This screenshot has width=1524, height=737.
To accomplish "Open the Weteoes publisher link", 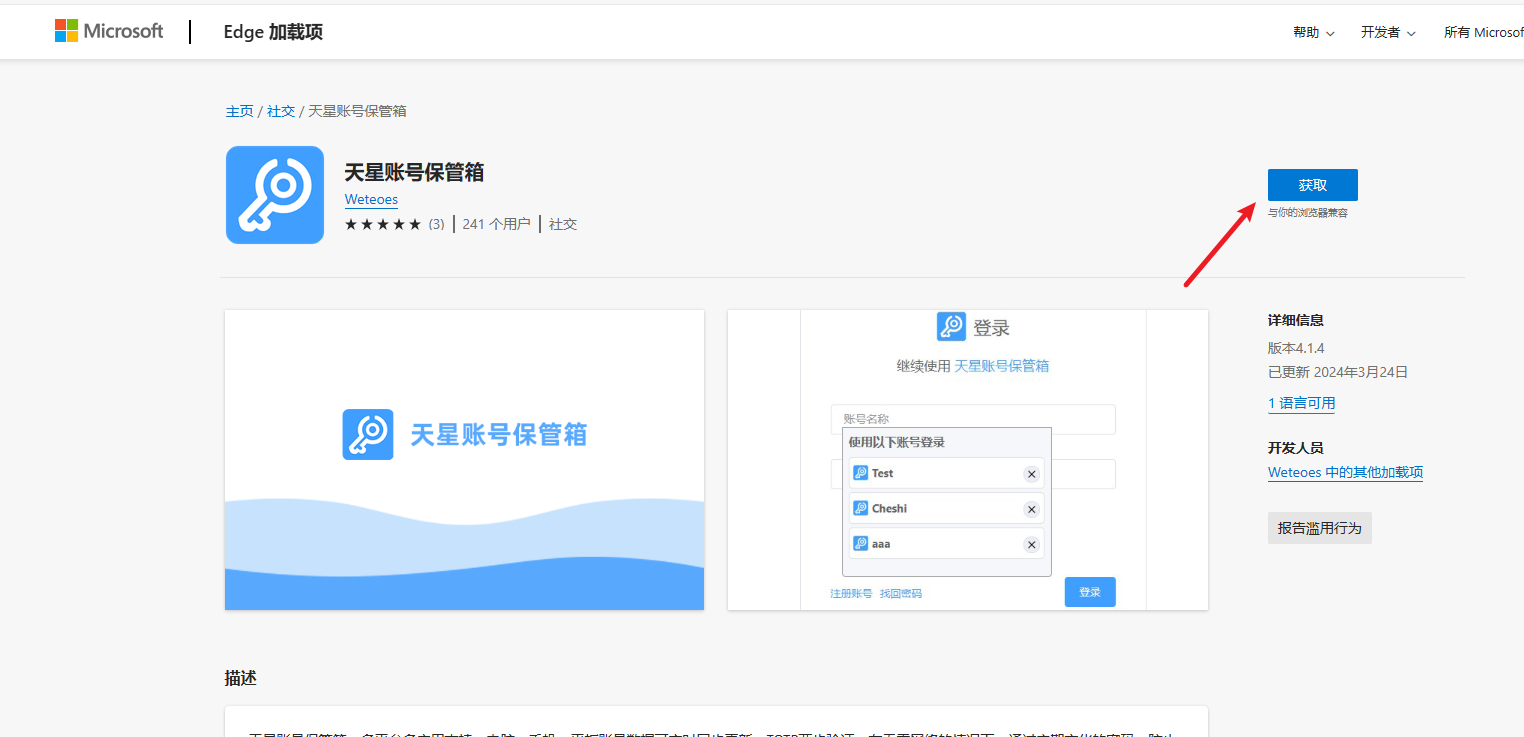I will point(371,200).
